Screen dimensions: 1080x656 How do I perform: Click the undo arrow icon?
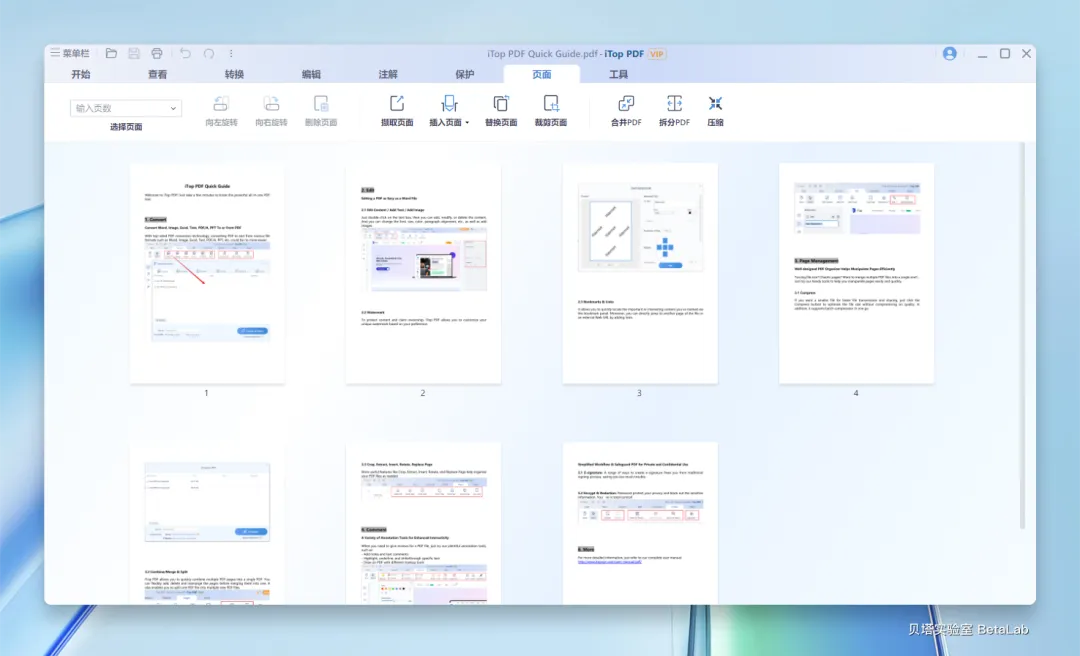[185, 53]
